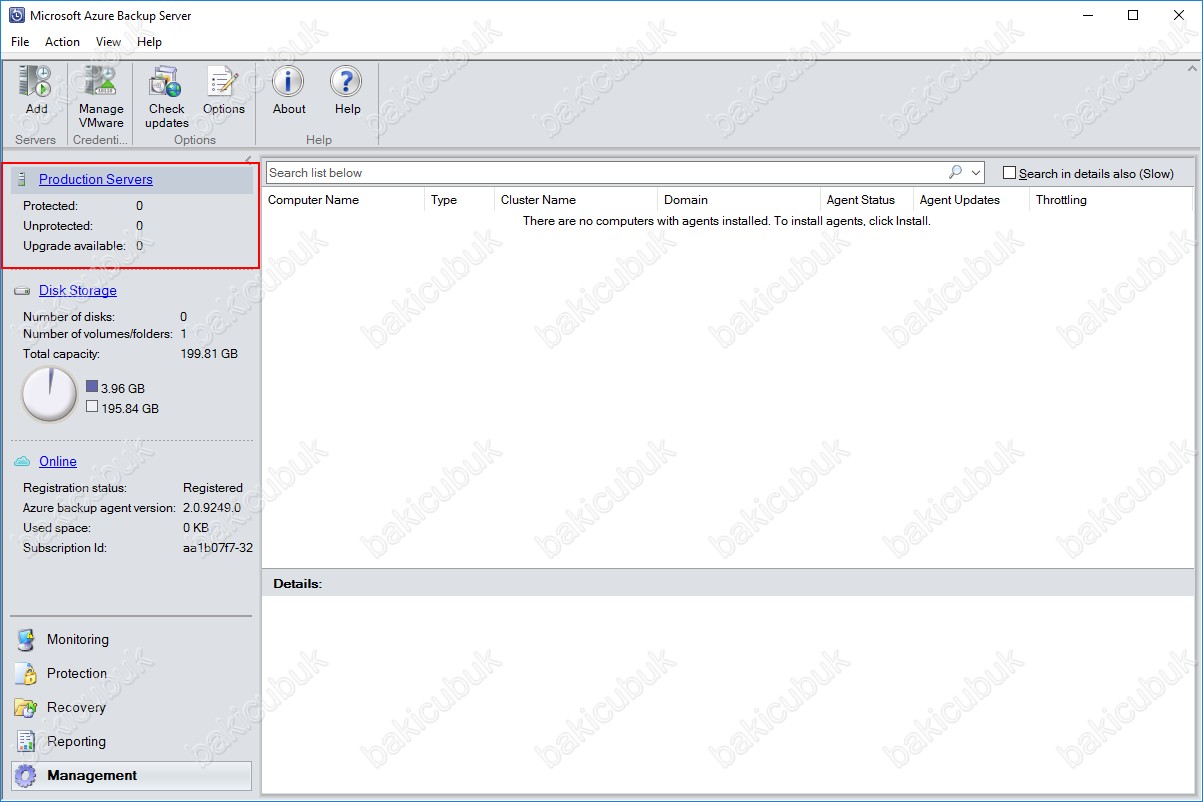This screenshot has height=802, width=1203.
Task: Sort by Computer Name column header
Action: click(x=344, y=200)
